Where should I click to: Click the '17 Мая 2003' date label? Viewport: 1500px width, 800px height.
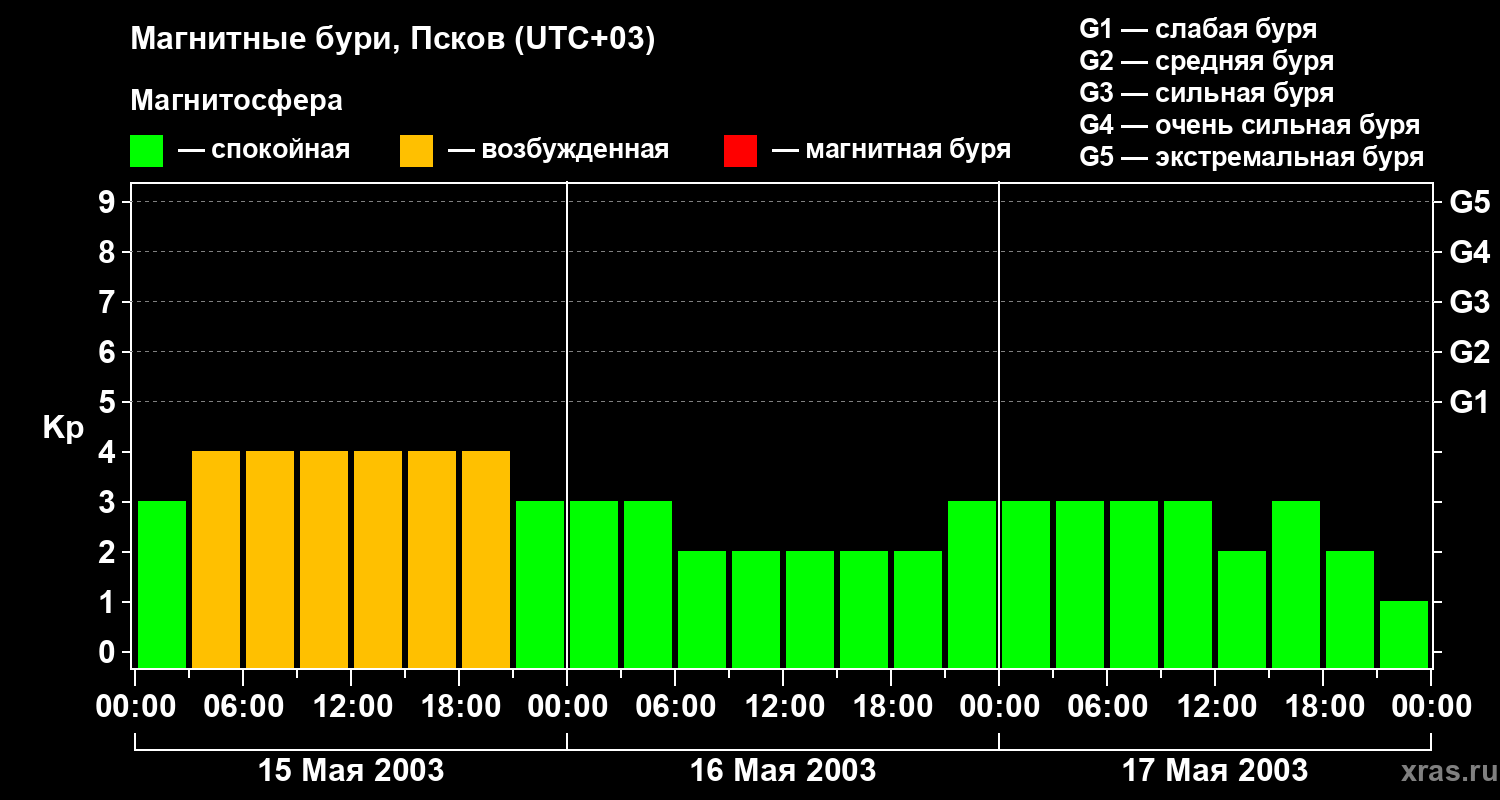click(1215, 771)
